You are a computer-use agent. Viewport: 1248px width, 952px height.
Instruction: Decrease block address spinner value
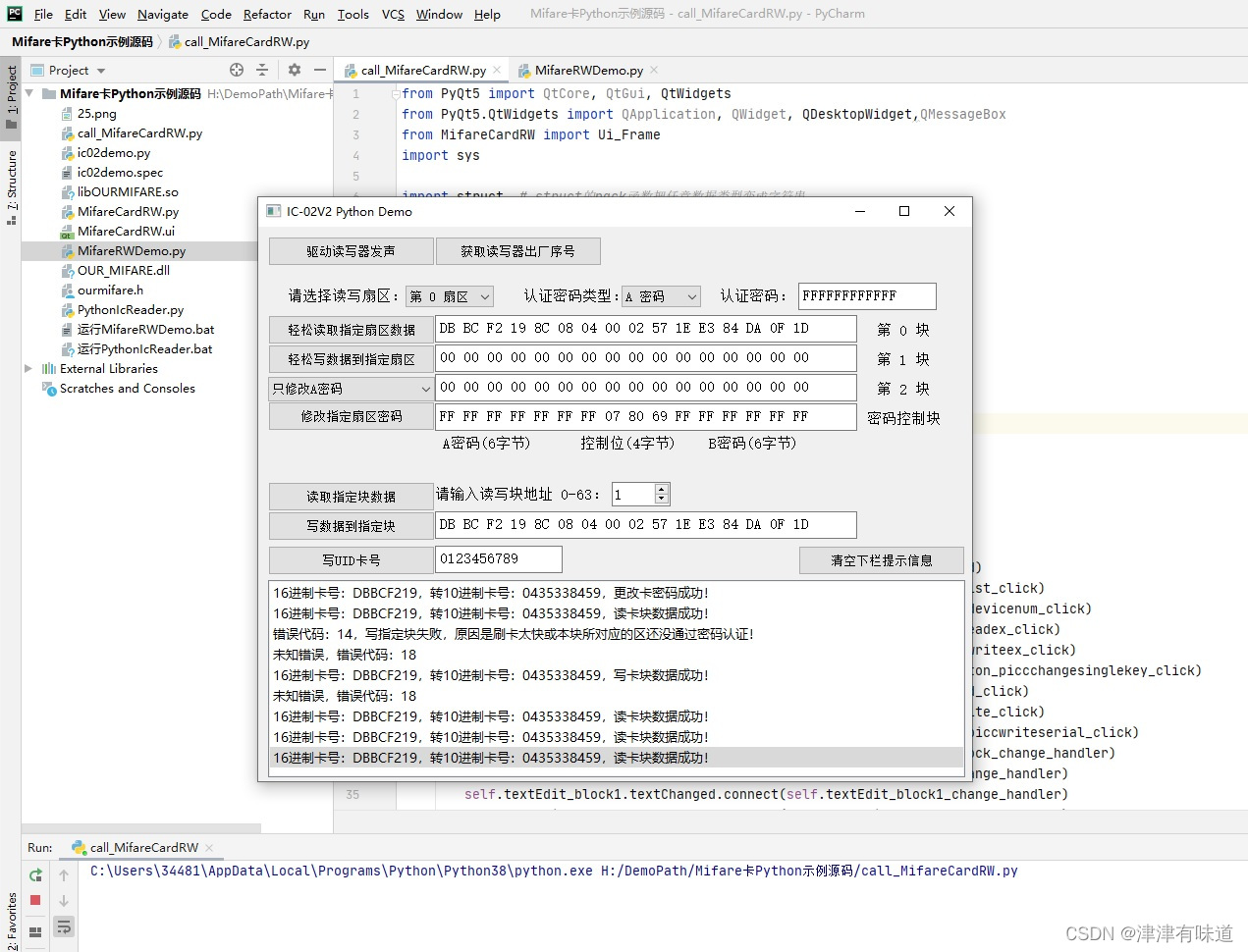pyautogui.click(x=662, y=500)
